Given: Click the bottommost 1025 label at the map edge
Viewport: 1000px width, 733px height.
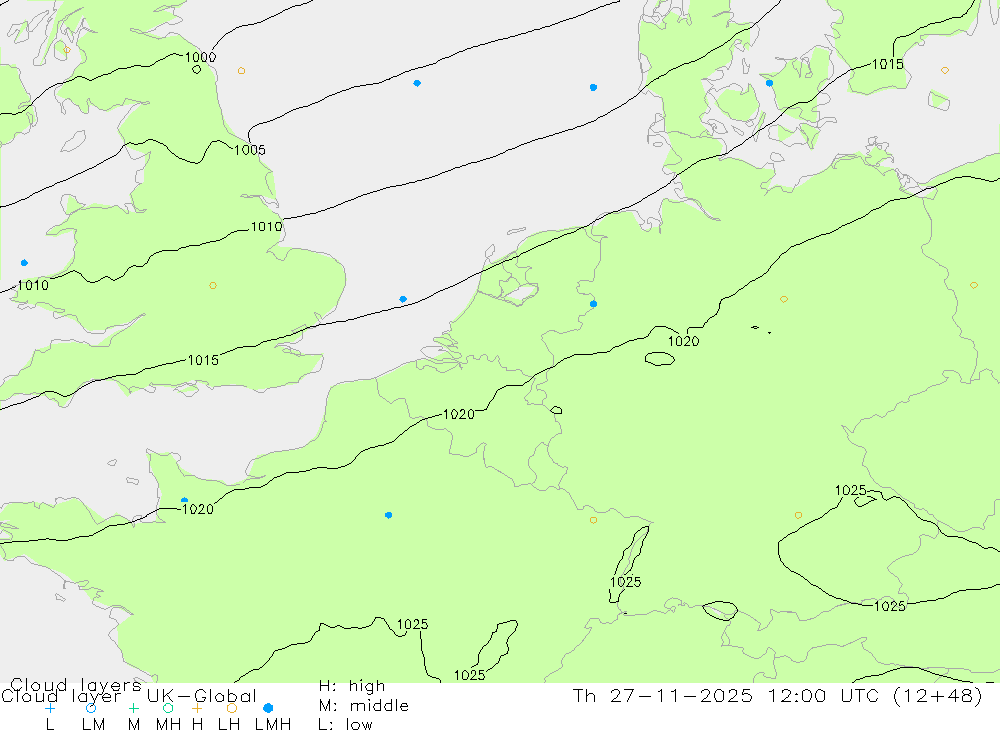Looking at the screenshot, I should (x=469, y=675).
